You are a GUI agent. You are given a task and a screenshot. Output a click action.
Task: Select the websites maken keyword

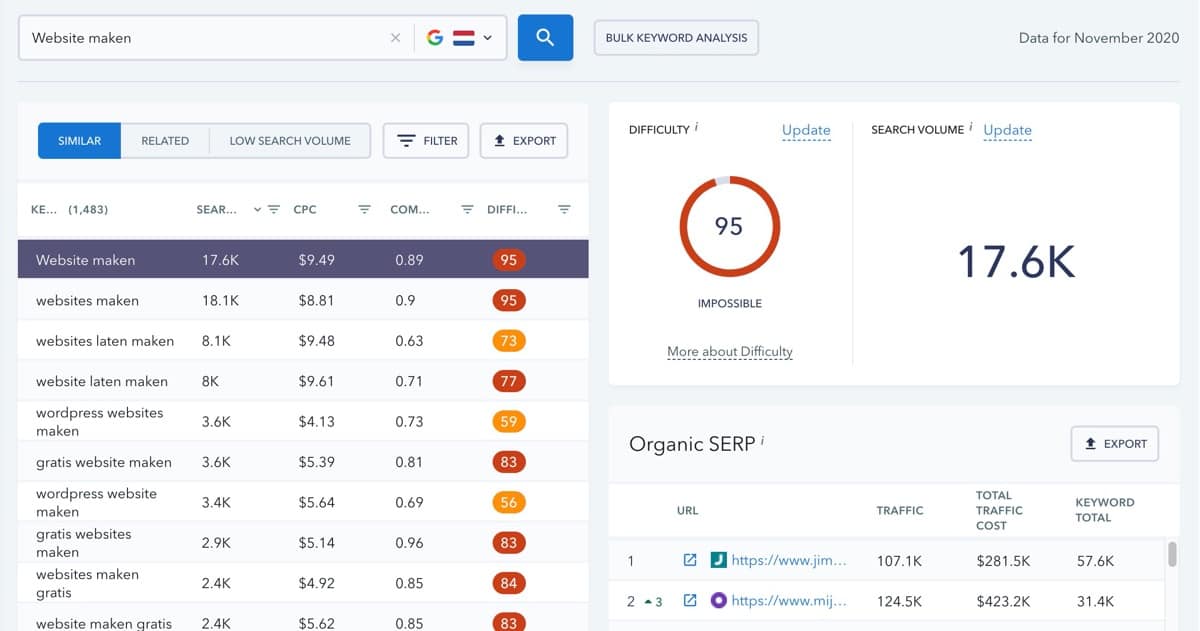(87, 301)
